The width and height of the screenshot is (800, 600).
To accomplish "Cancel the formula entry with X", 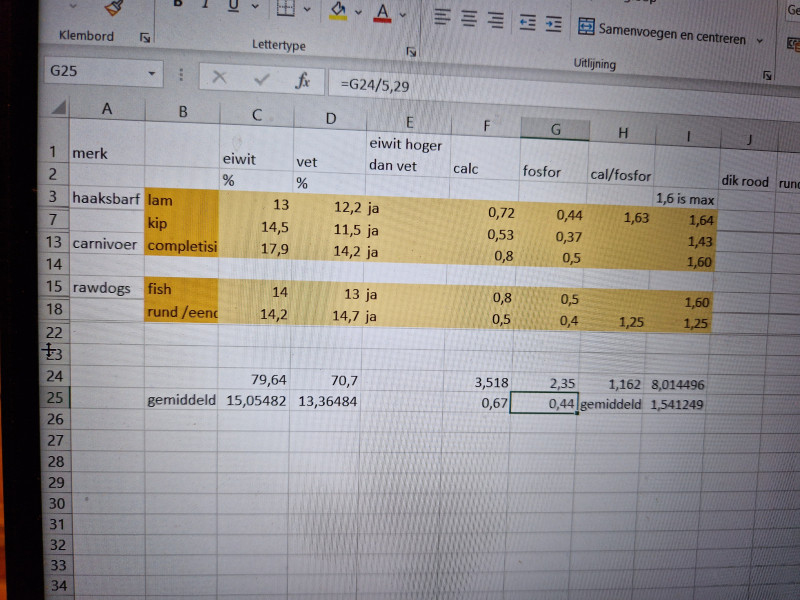I will [219, 77].
